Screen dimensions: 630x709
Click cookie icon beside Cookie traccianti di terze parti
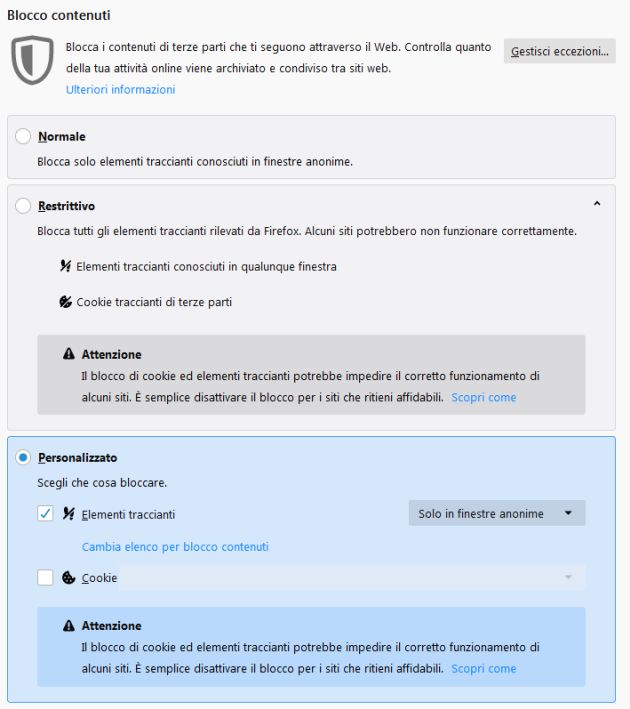[67, 301]
